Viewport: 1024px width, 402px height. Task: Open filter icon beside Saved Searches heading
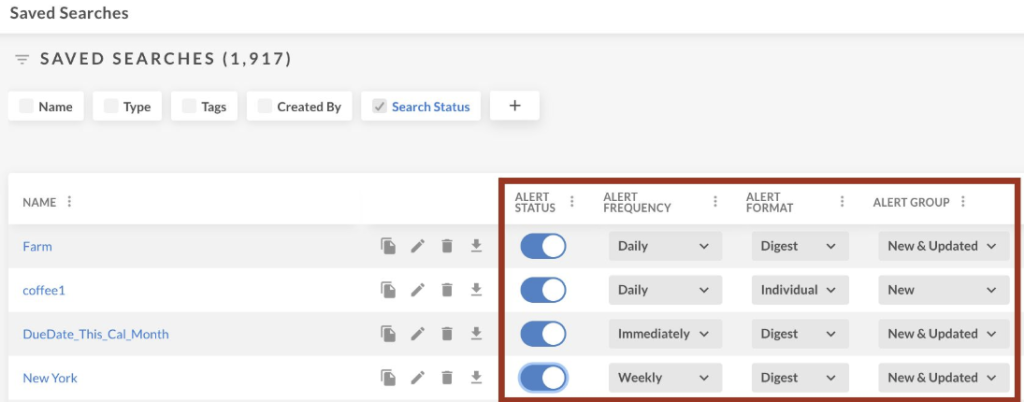click(22, 60)
